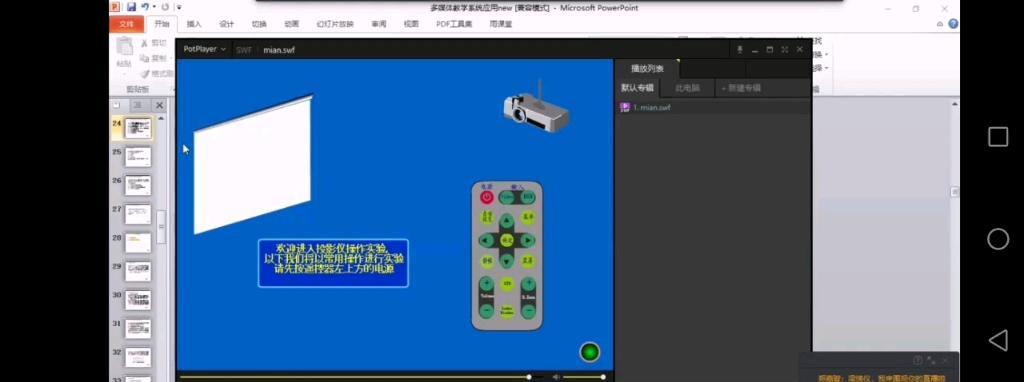The image size is (1024, 382).
Task: Select the 此电脑 playlist tab
Action: 687,88
